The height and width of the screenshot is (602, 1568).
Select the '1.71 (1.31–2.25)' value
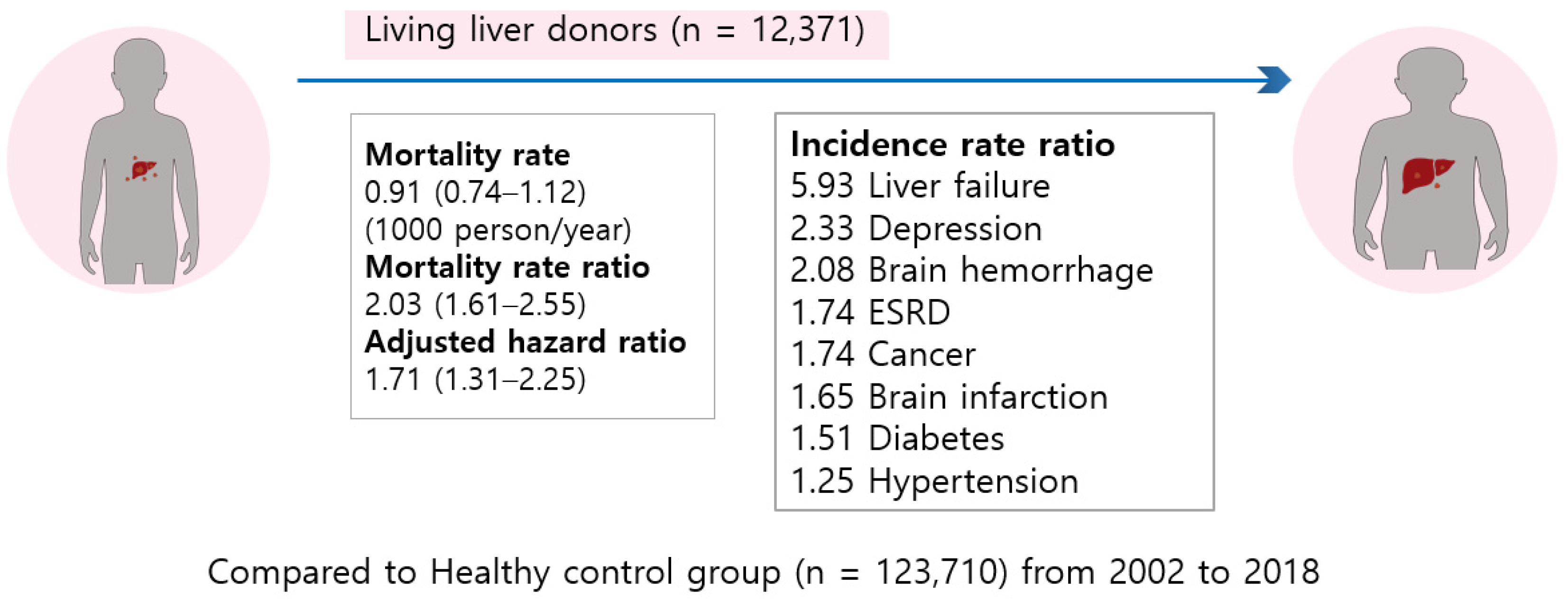click(475, 379)
